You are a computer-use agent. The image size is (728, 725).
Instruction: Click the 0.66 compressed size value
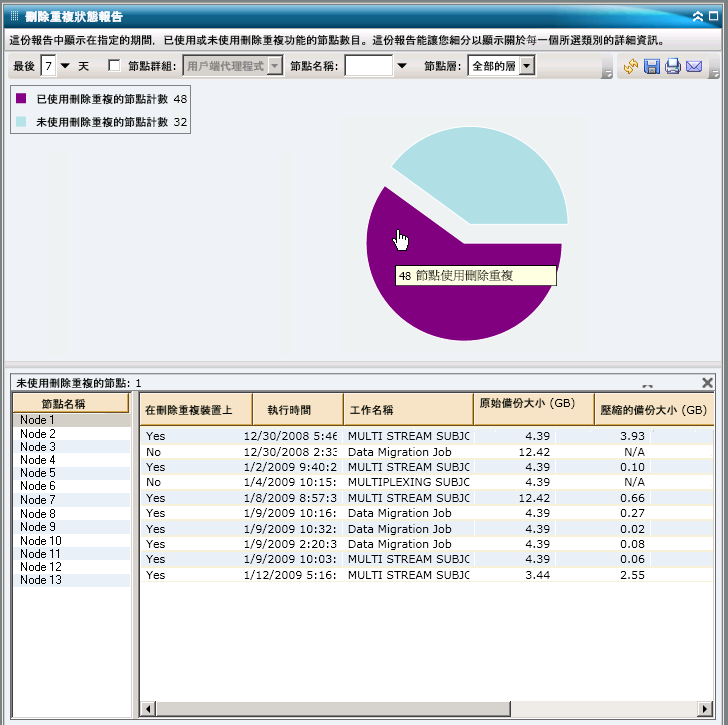632,498
